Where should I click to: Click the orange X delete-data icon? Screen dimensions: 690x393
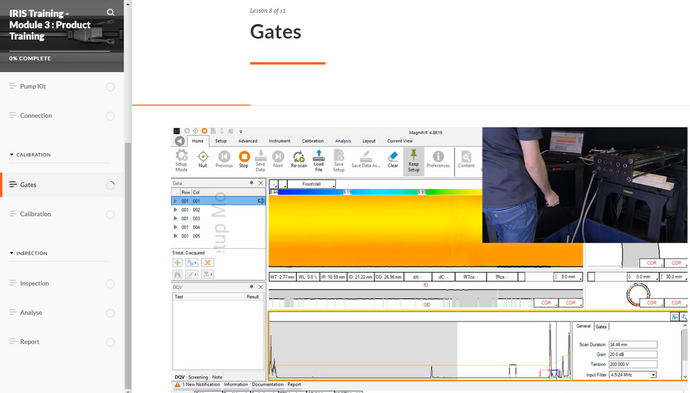pos(208,263)
